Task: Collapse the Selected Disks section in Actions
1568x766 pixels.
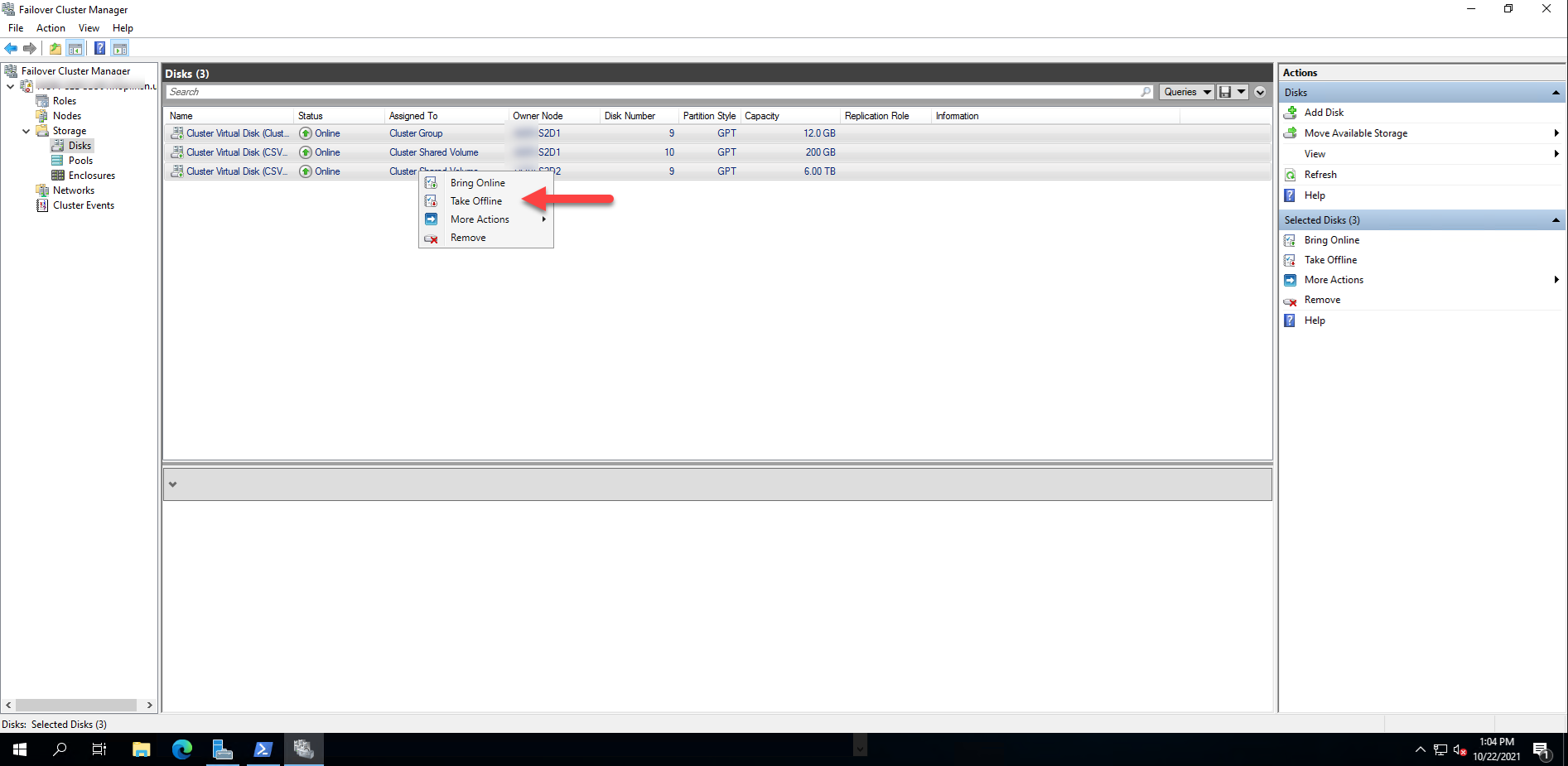Action: pos(1556,220)
